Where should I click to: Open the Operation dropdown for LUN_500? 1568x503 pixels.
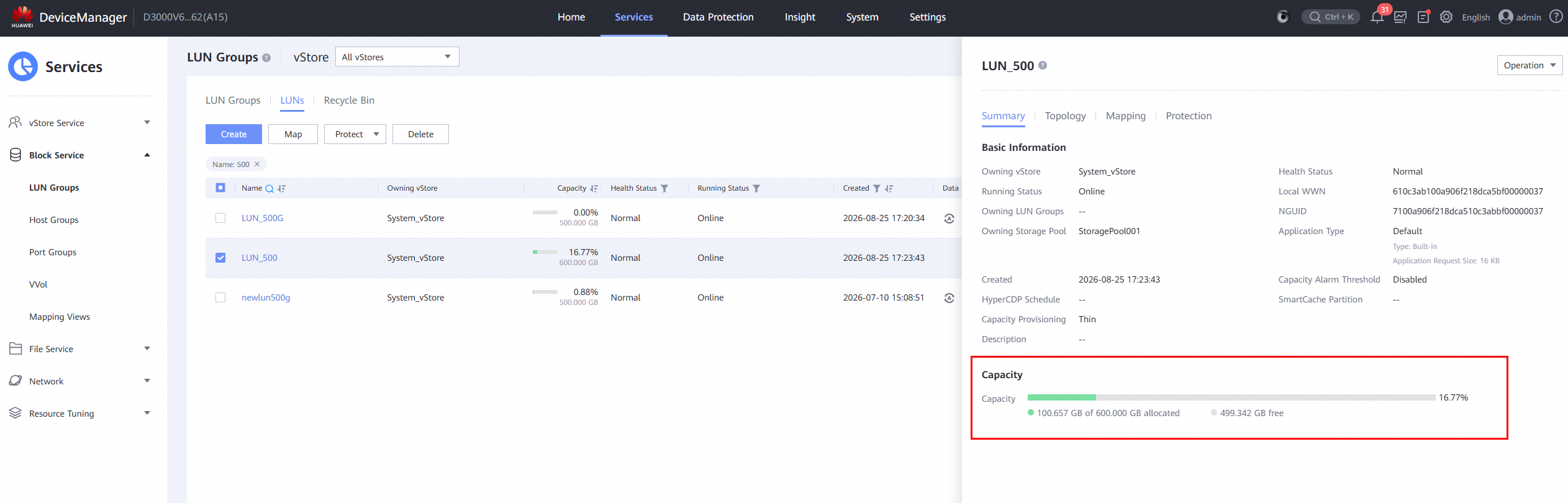(1529, 65)
